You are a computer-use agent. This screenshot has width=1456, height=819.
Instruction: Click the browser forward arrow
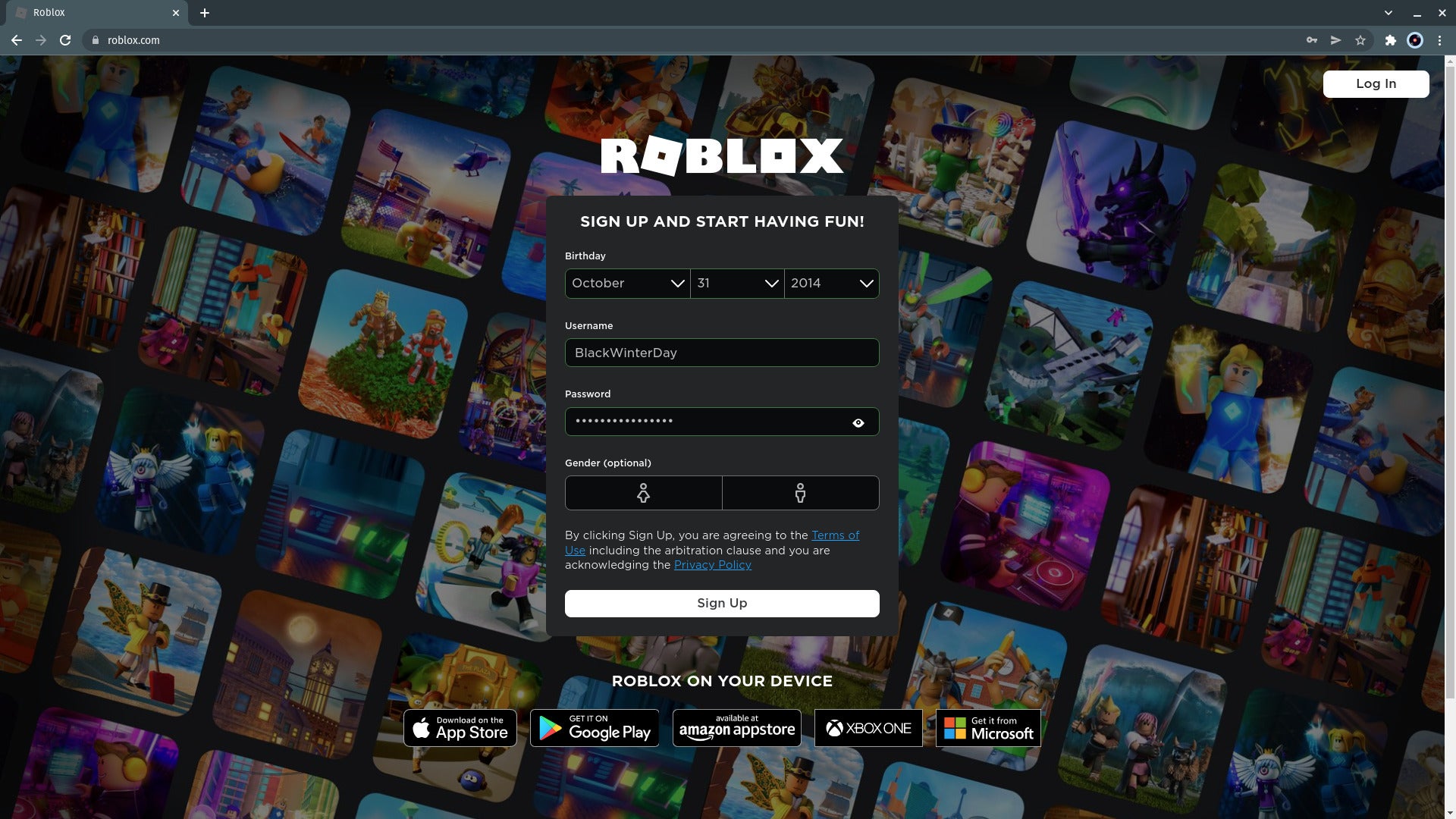coord(41,40)
